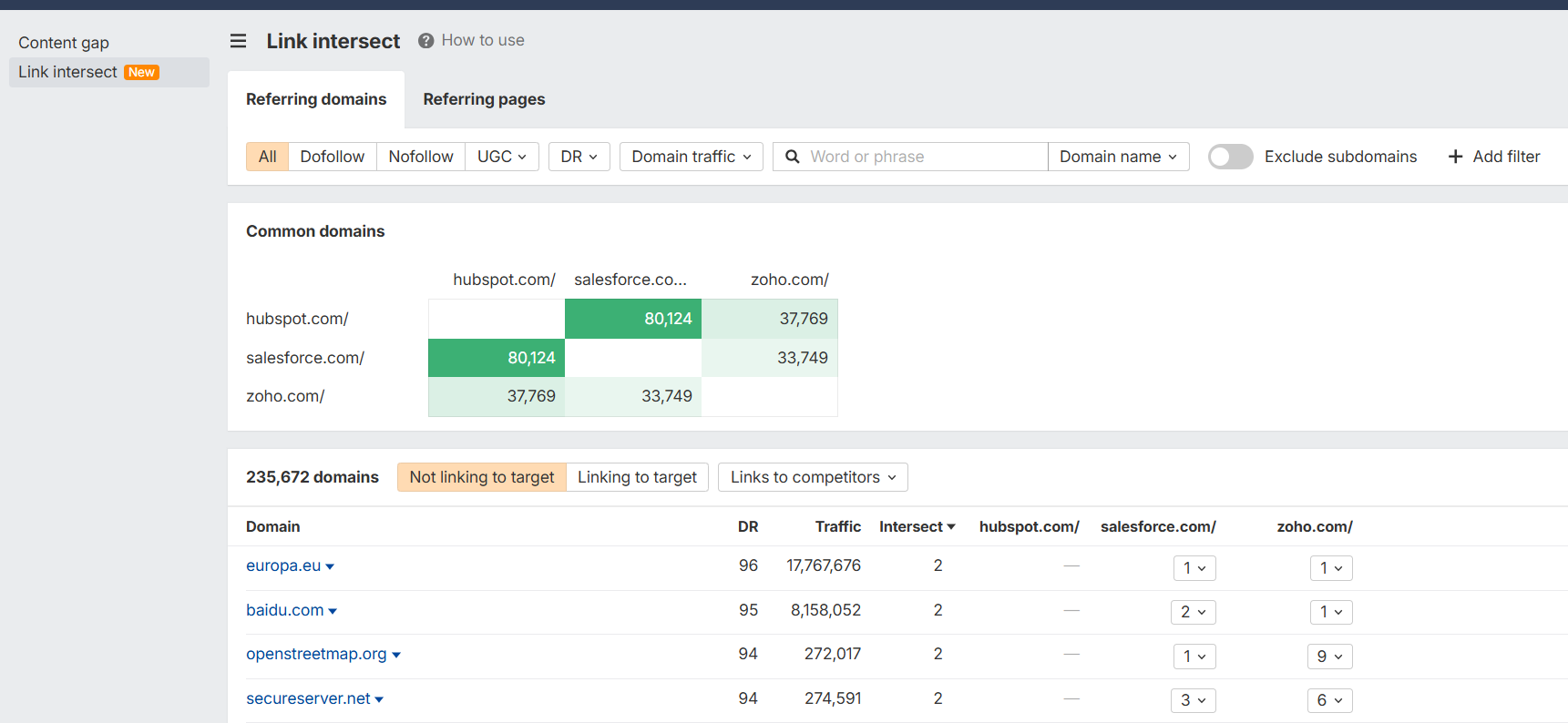Click the arrow beside secureserver.net
Viewport: 1568px width, 723px height.
tap(379, 699)
